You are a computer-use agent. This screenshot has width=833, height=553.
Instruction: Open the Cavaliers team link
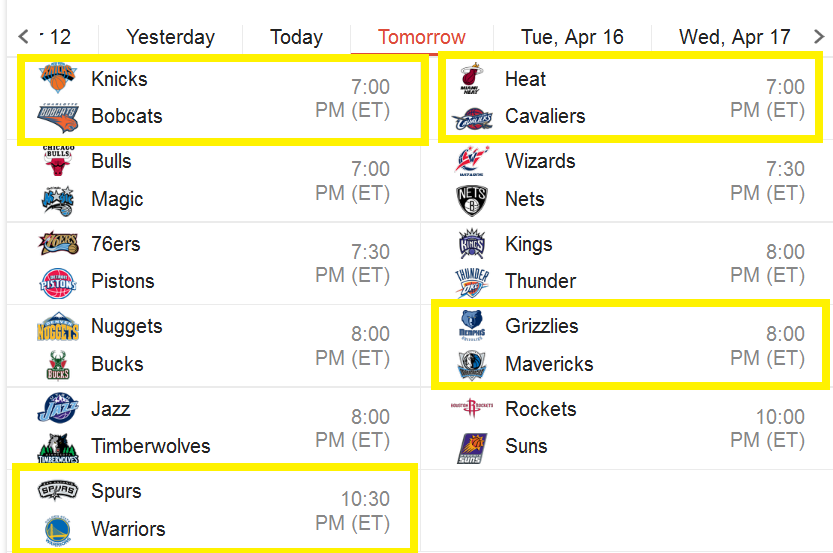coord(545,116)
